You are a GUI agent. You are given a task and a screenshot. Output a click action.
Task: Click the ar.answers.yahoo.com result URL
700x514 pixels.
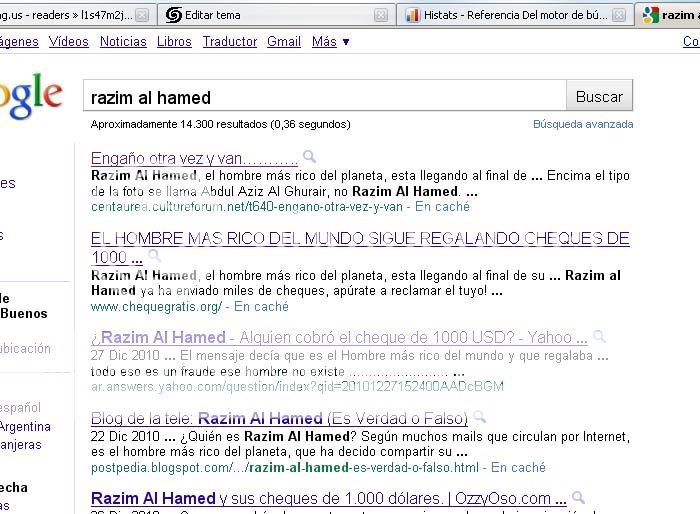pos(297,386)
